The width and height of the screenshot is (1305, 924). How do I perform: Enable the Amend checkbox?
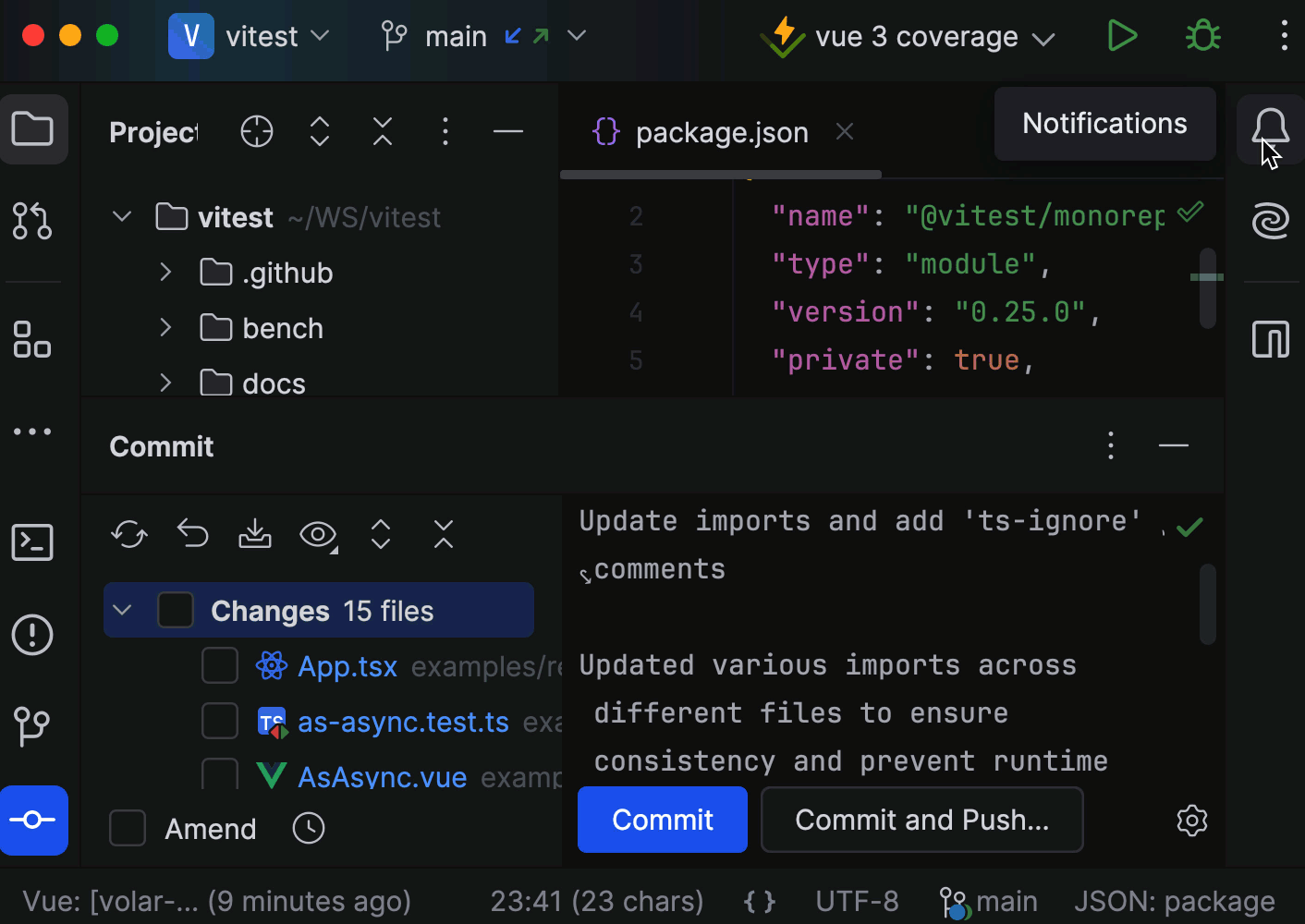128,828
